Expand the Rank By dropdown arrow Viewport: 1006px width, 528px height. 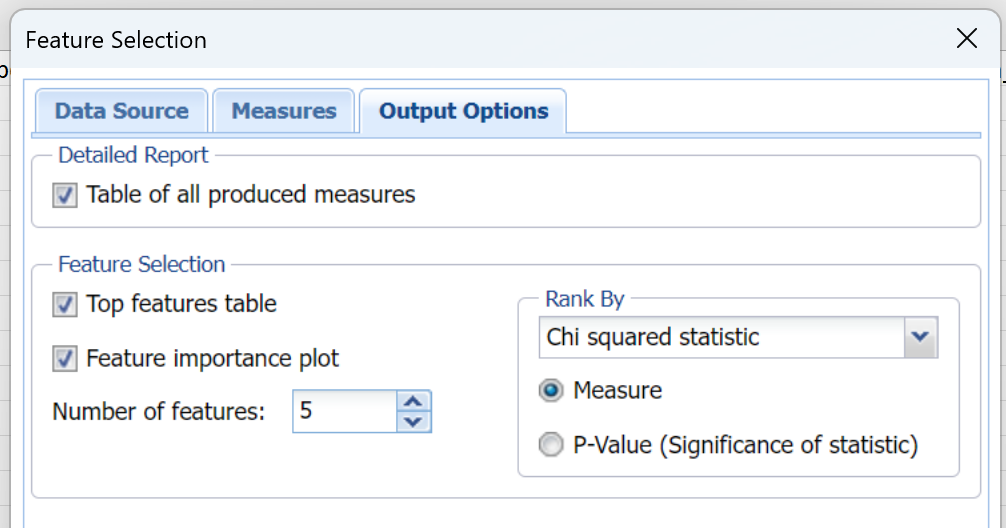(x=920, y=337)
